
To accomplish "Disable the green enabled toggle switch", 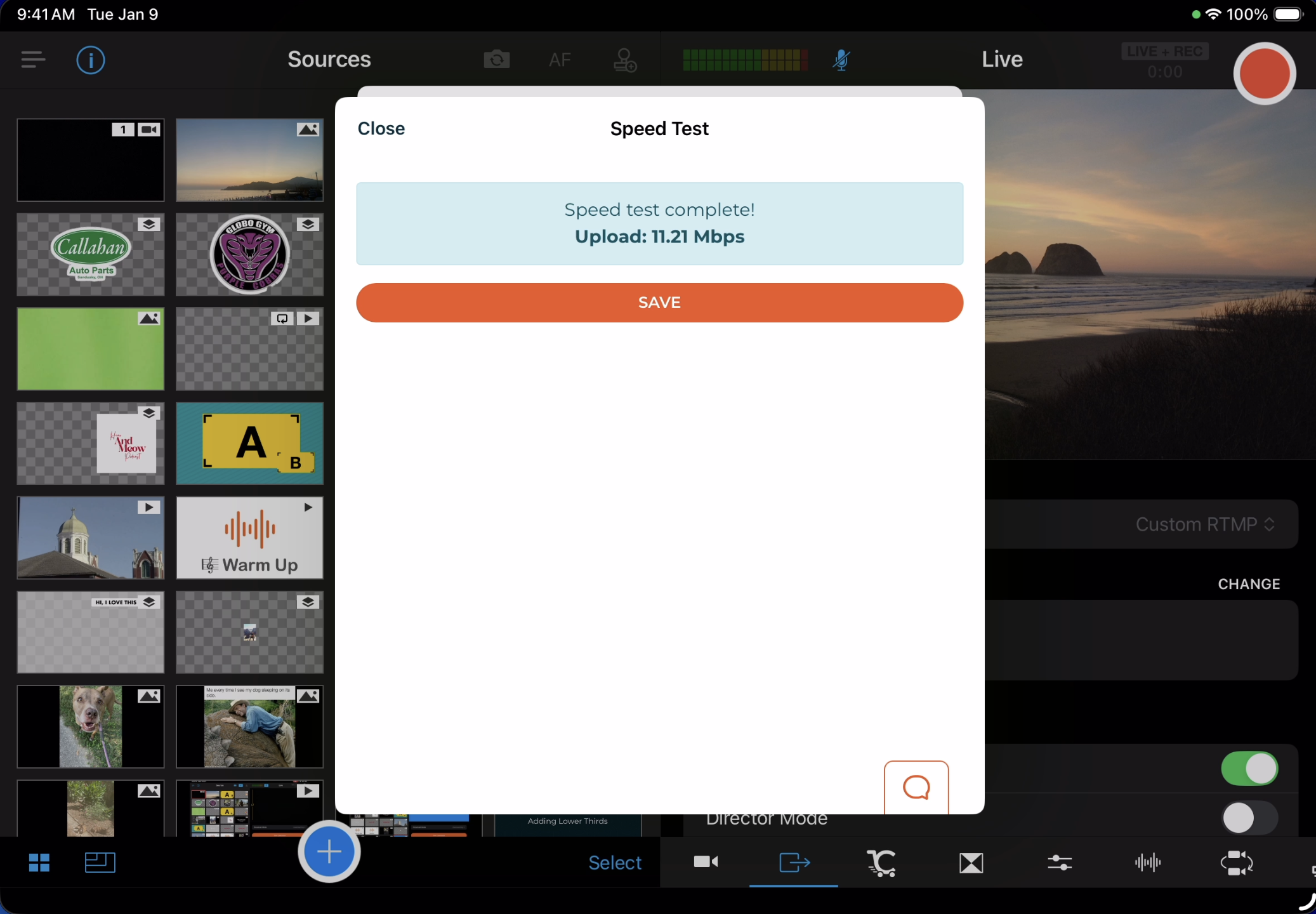I will click(1249, 769).
